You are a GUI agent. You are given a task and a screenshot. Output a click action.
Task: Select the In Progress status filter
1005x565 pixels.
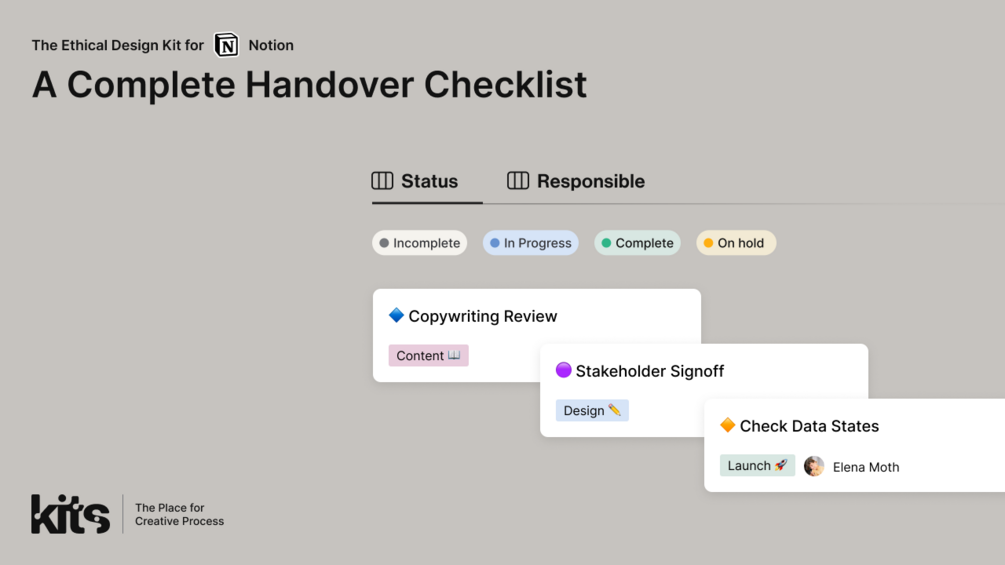click(x=531, y=243)
